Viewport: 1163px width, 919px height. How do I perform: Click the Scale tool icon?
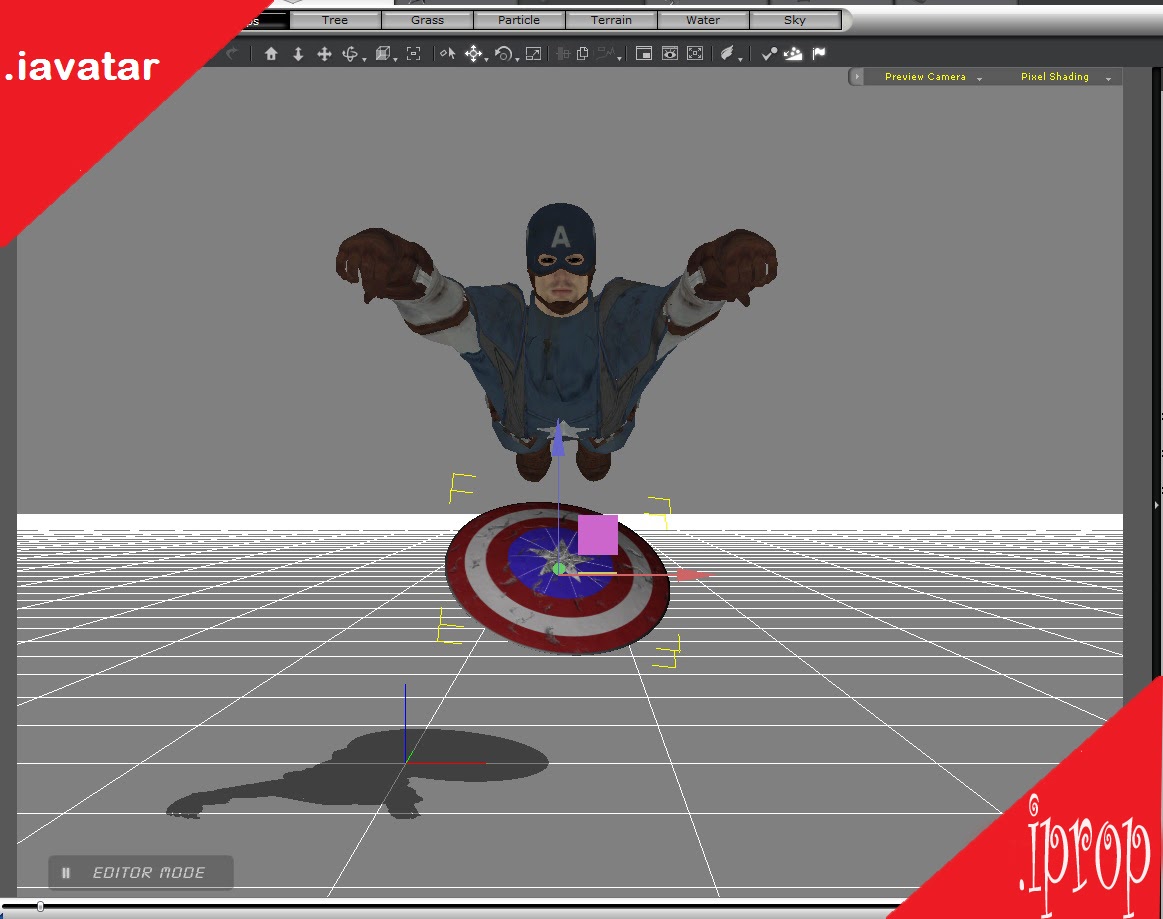533,53
